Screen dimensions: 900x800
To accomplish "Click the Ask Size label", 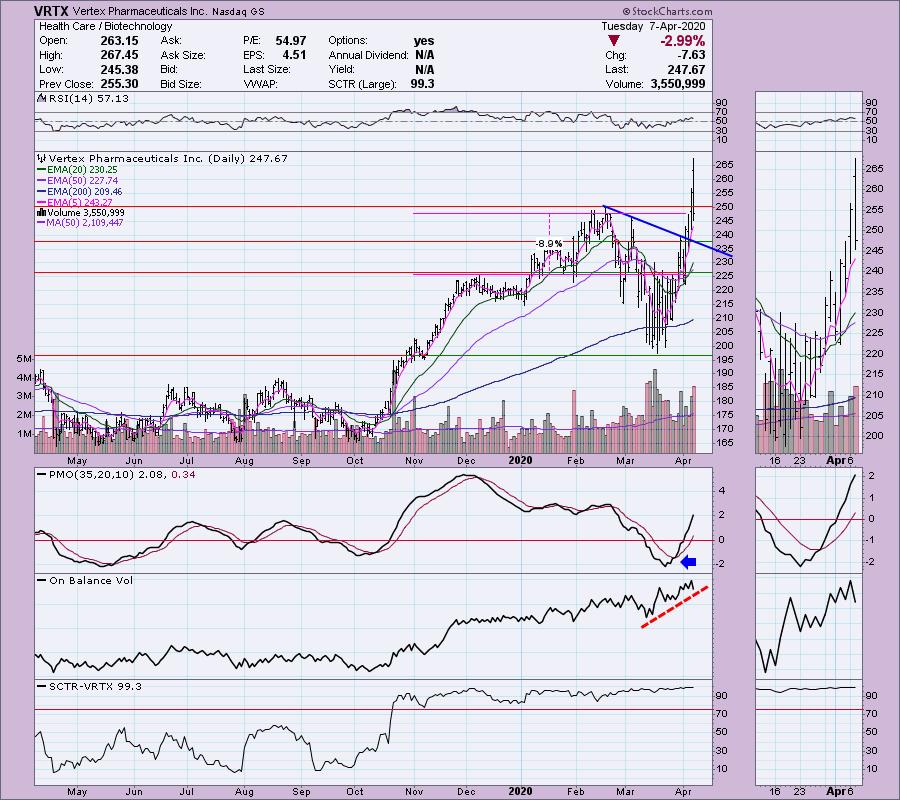I will pos(183,55).
